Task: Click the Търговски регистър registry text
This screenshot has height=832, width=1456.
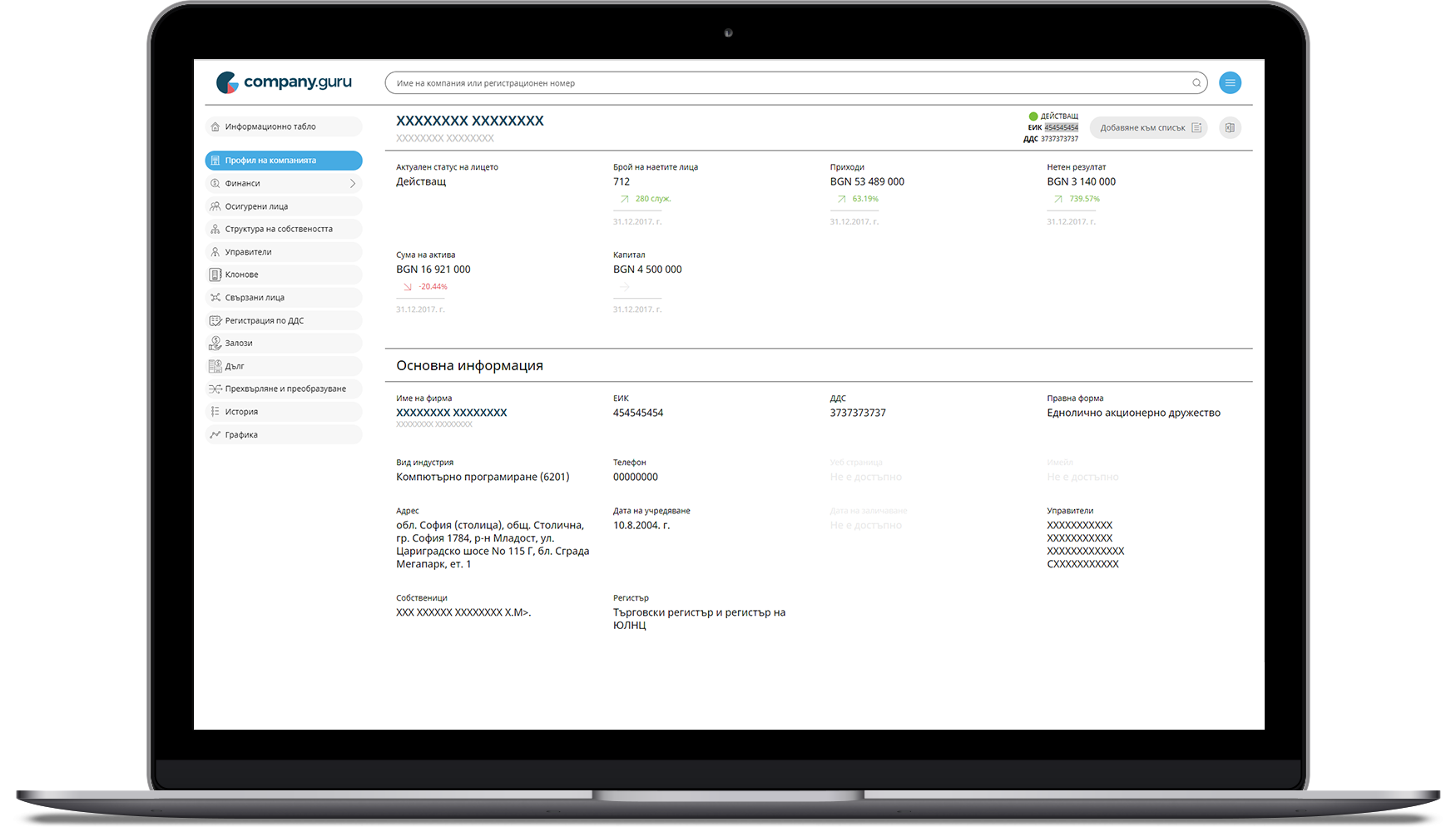Action: pos(699,619)
